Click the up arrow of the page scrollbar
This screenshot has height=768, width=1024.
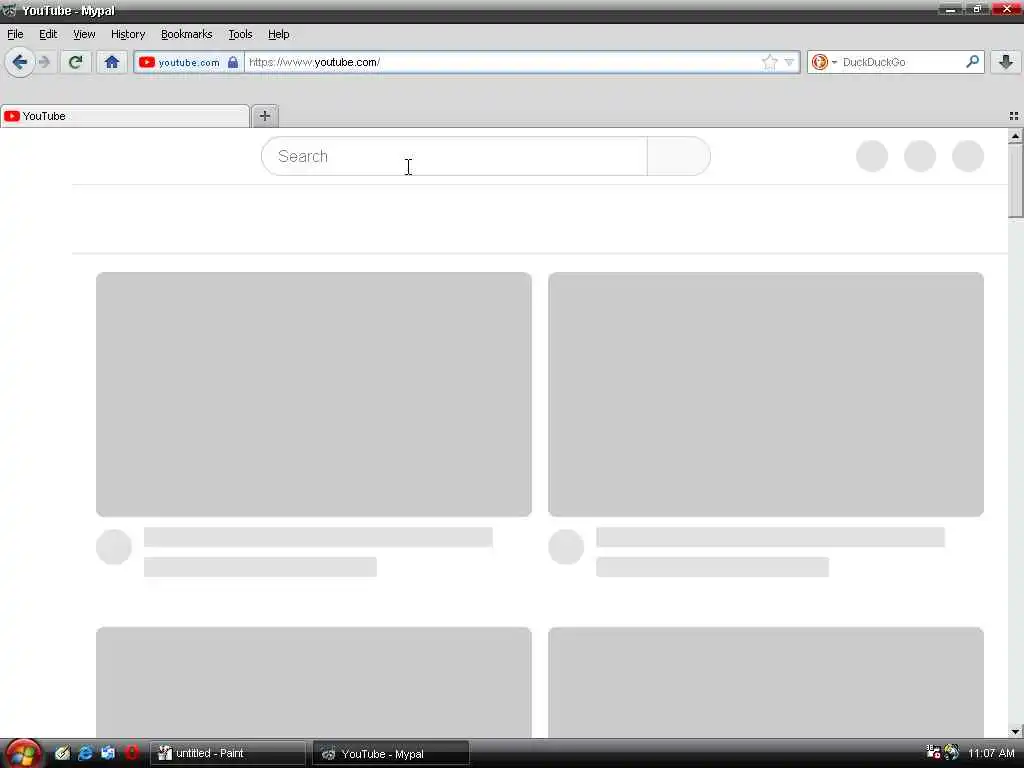[1015, 136]
